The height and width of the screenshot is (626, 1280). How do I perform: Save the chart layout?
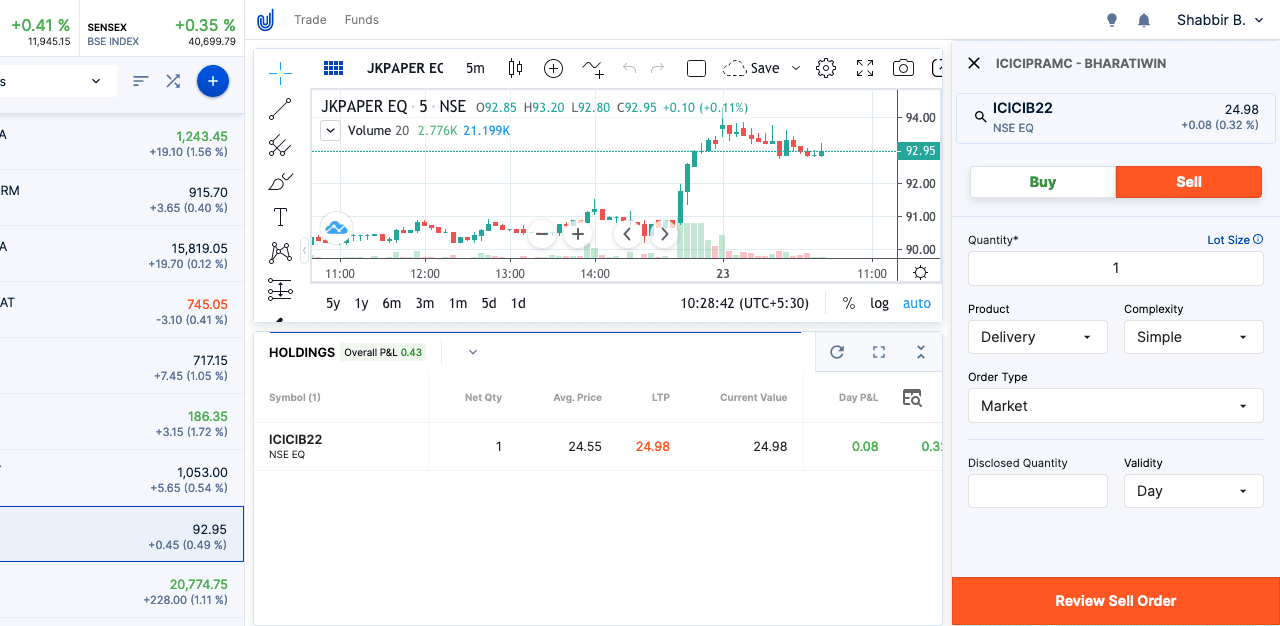pyautogui.click(x=752, y=68)
